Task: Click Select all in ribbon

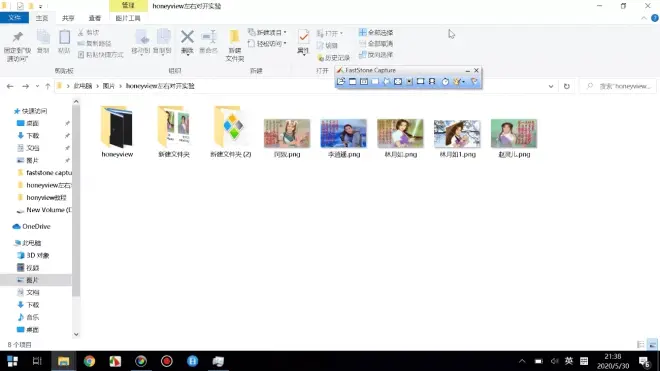Action: pyautogui.click(x=376, y=32)
